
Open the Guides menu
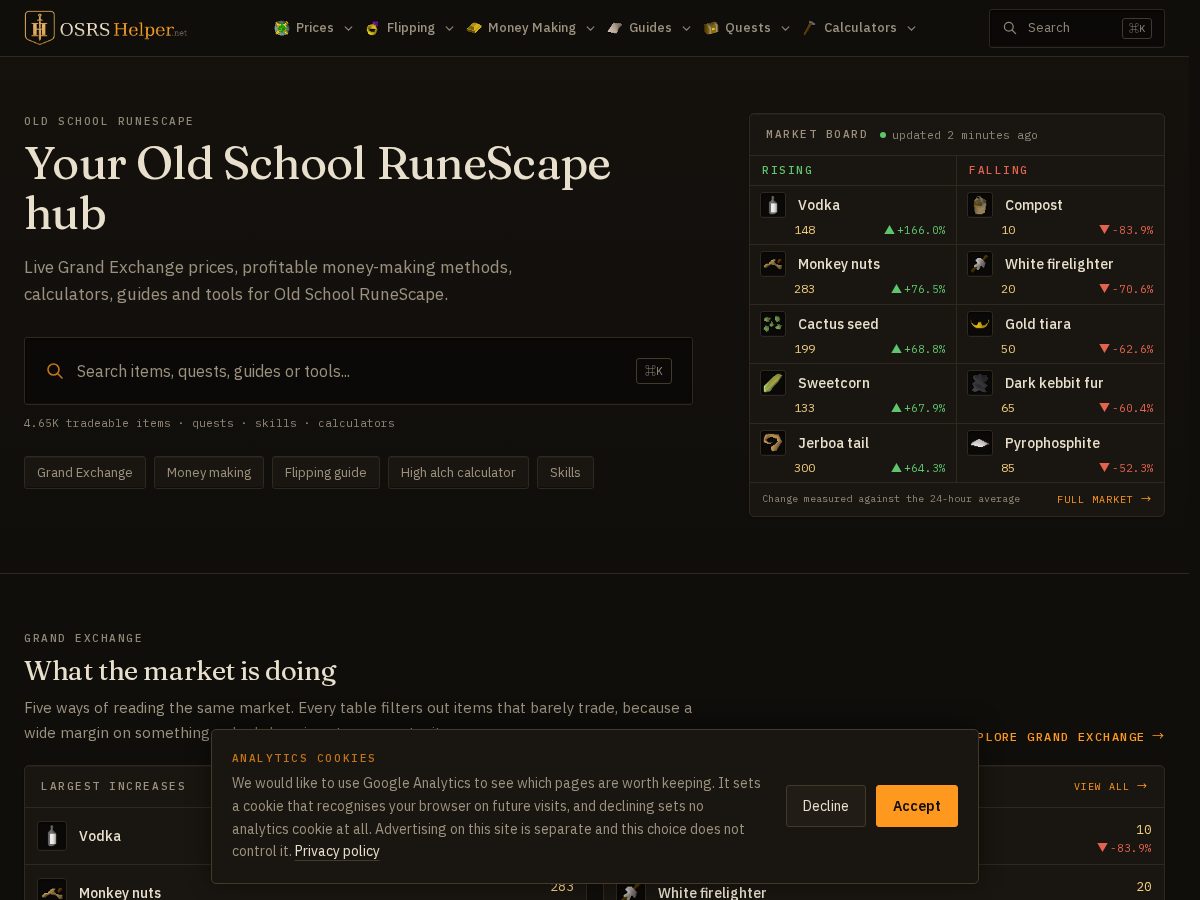649,28
